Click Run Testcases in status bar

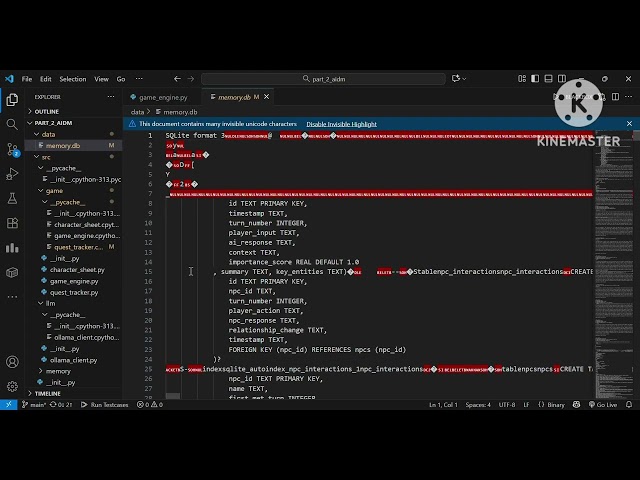(x=105, y=404)
